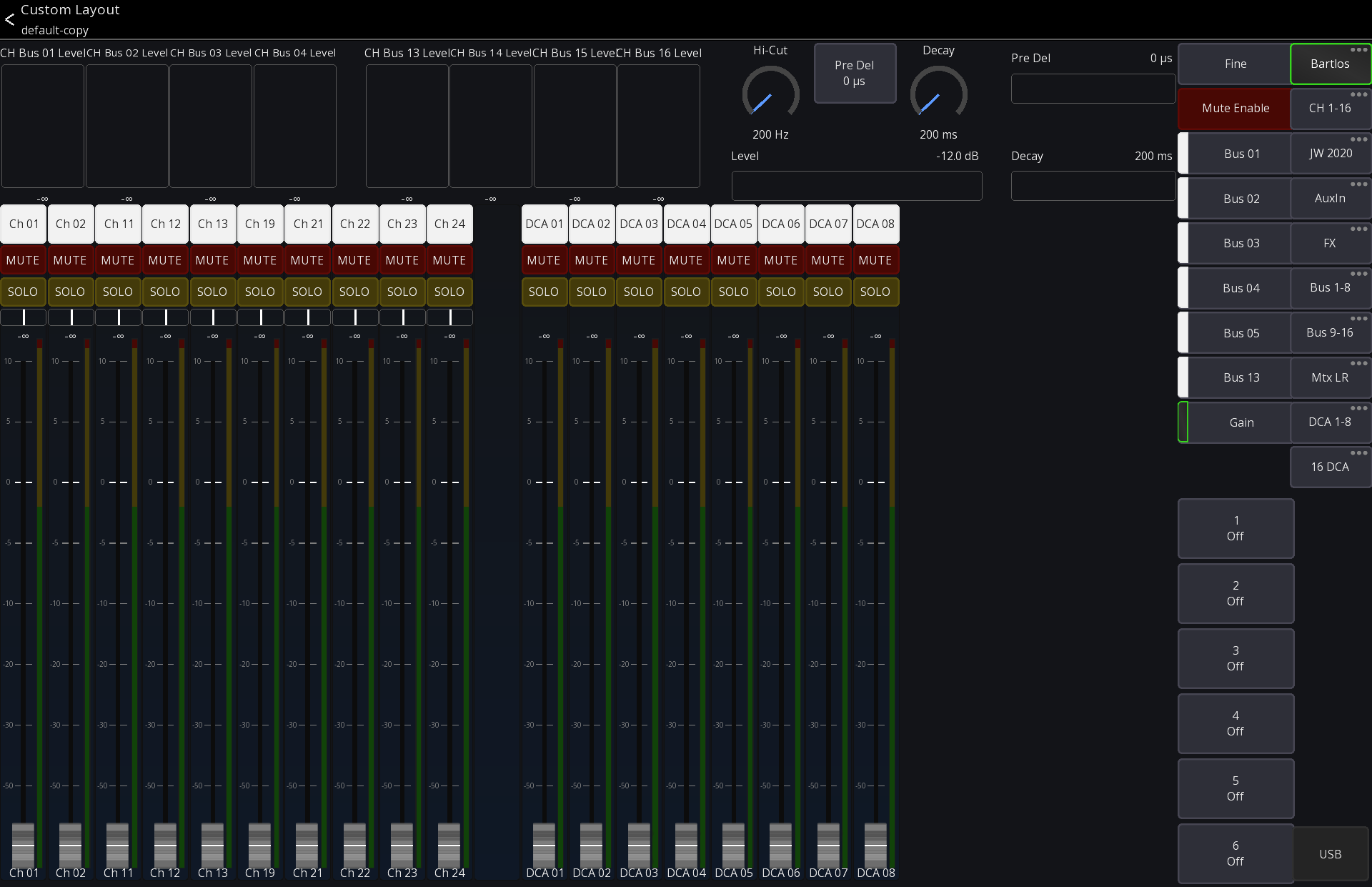Screen dimensions: 1372x887
Task: Open options dots on Bus 9-16 layer
Action: [1358, 319]
